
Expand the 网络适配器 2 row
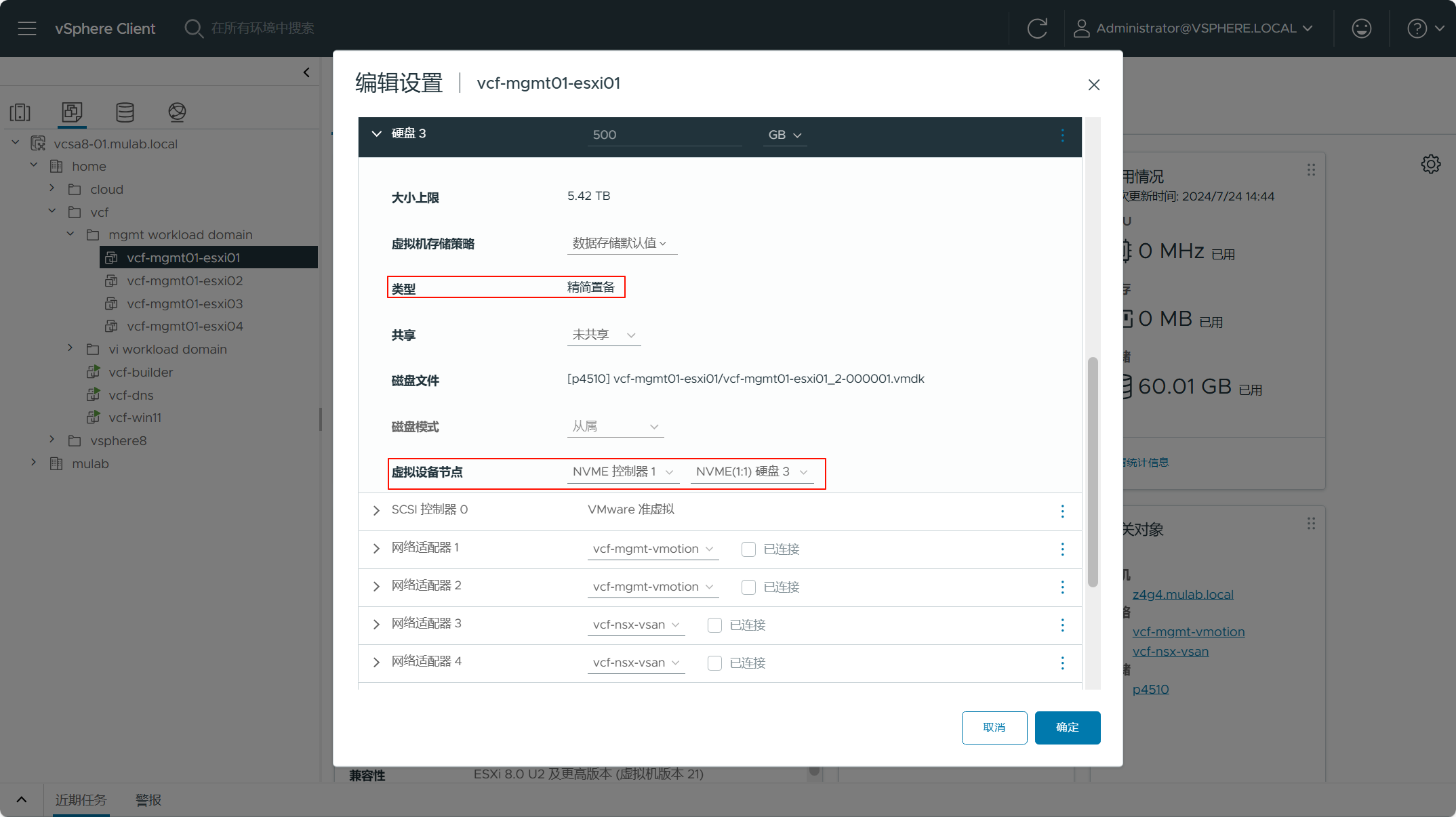(376, 586)
